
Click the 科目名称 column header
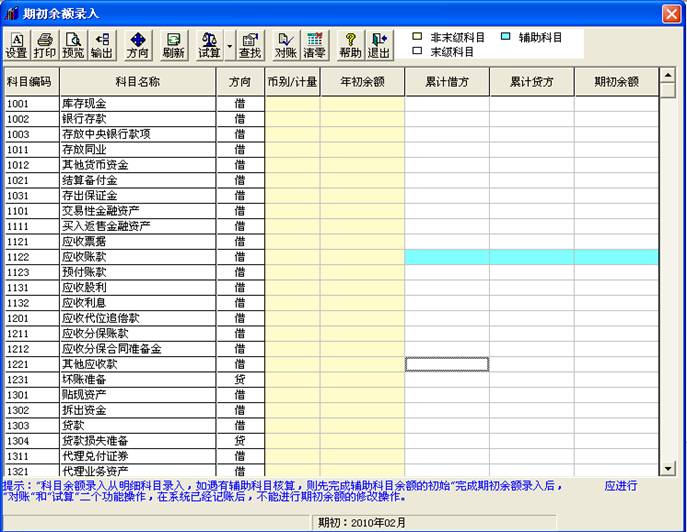(138, 82)
